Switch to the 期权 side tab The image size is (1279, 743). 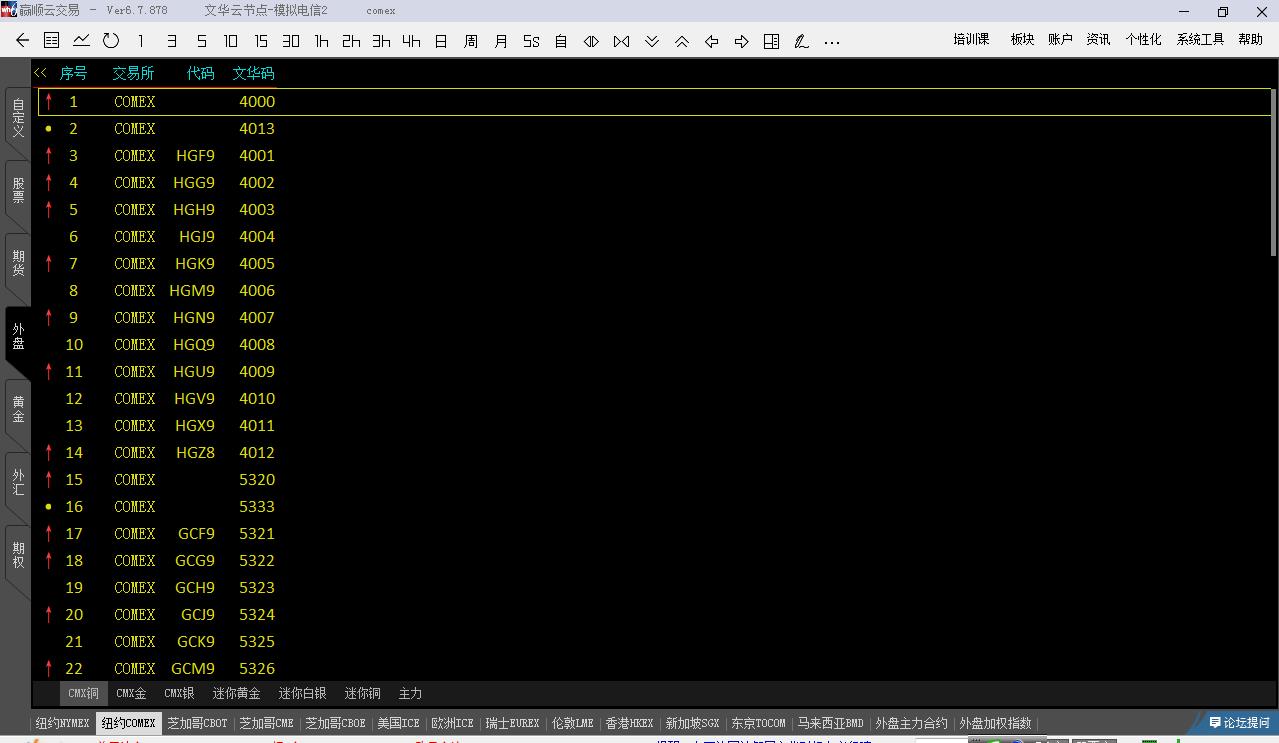tap(18, 555)
